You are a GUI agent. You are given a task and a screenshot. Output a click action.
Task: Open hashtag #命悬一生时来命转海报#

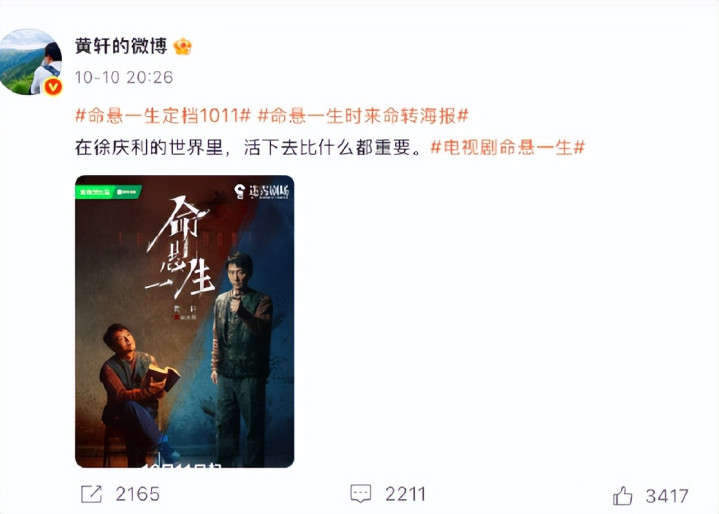click(x=363, y=116)
